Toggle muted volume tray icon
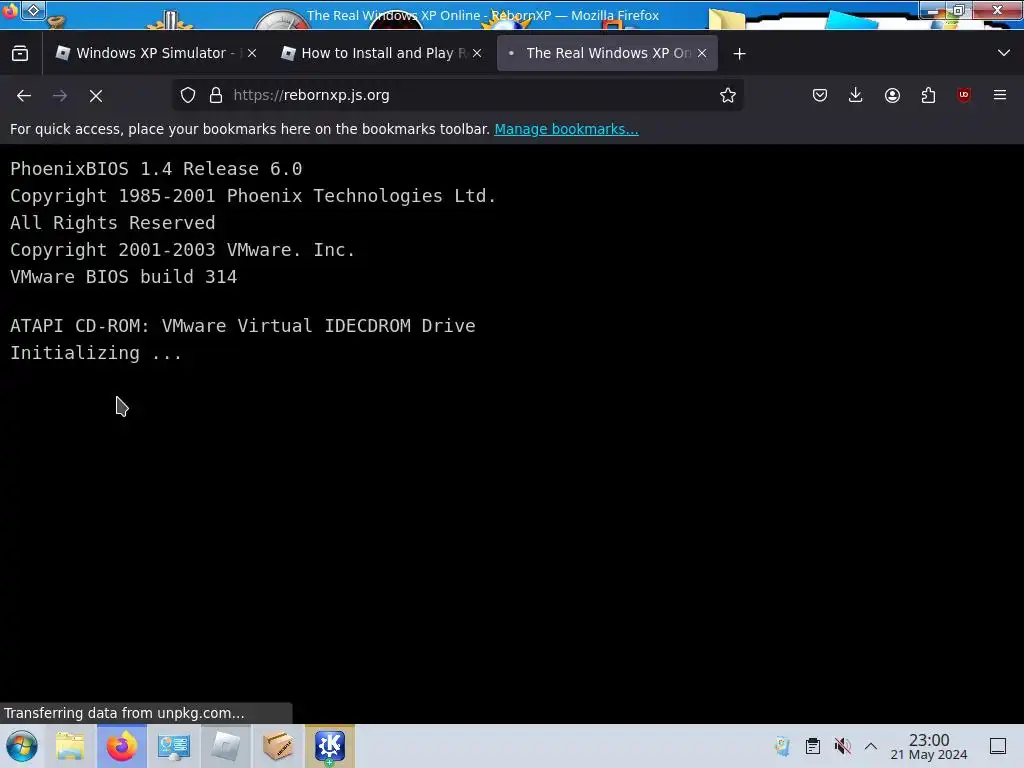The image size is (1024, 768). click(842, 746)
